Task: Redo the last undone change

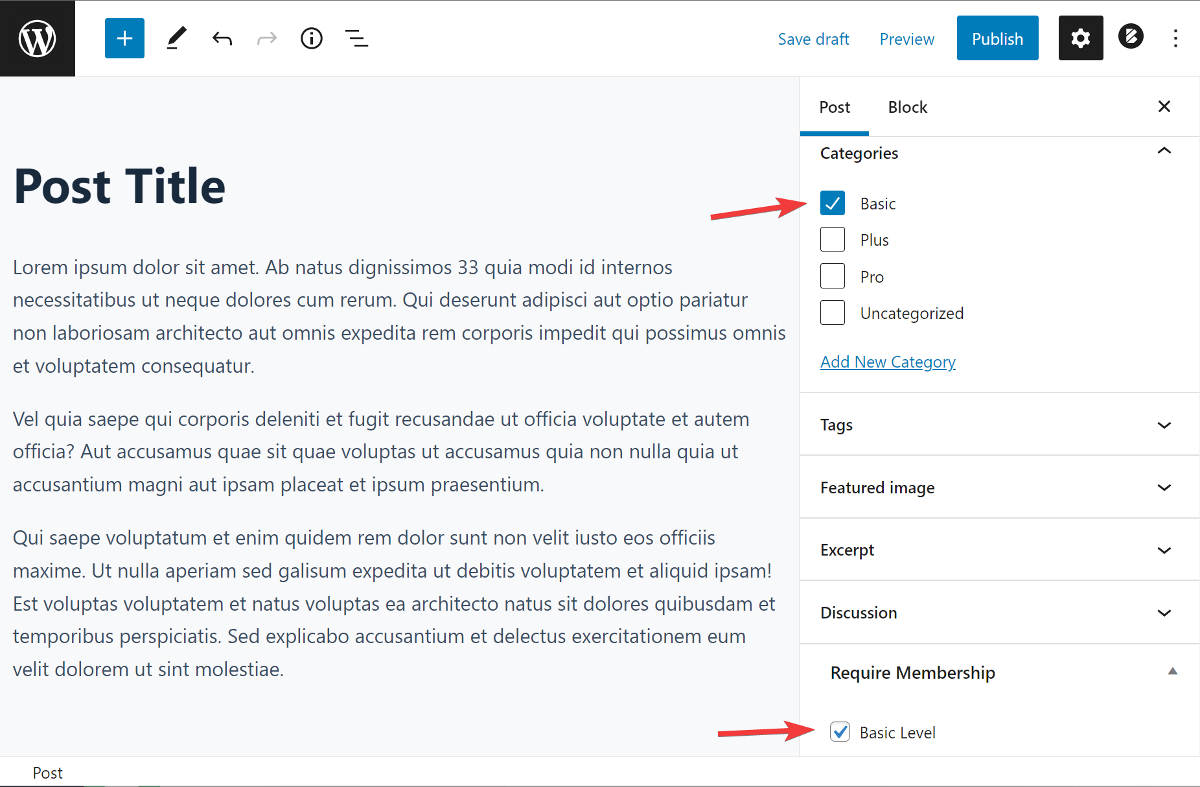Action: 266,39
